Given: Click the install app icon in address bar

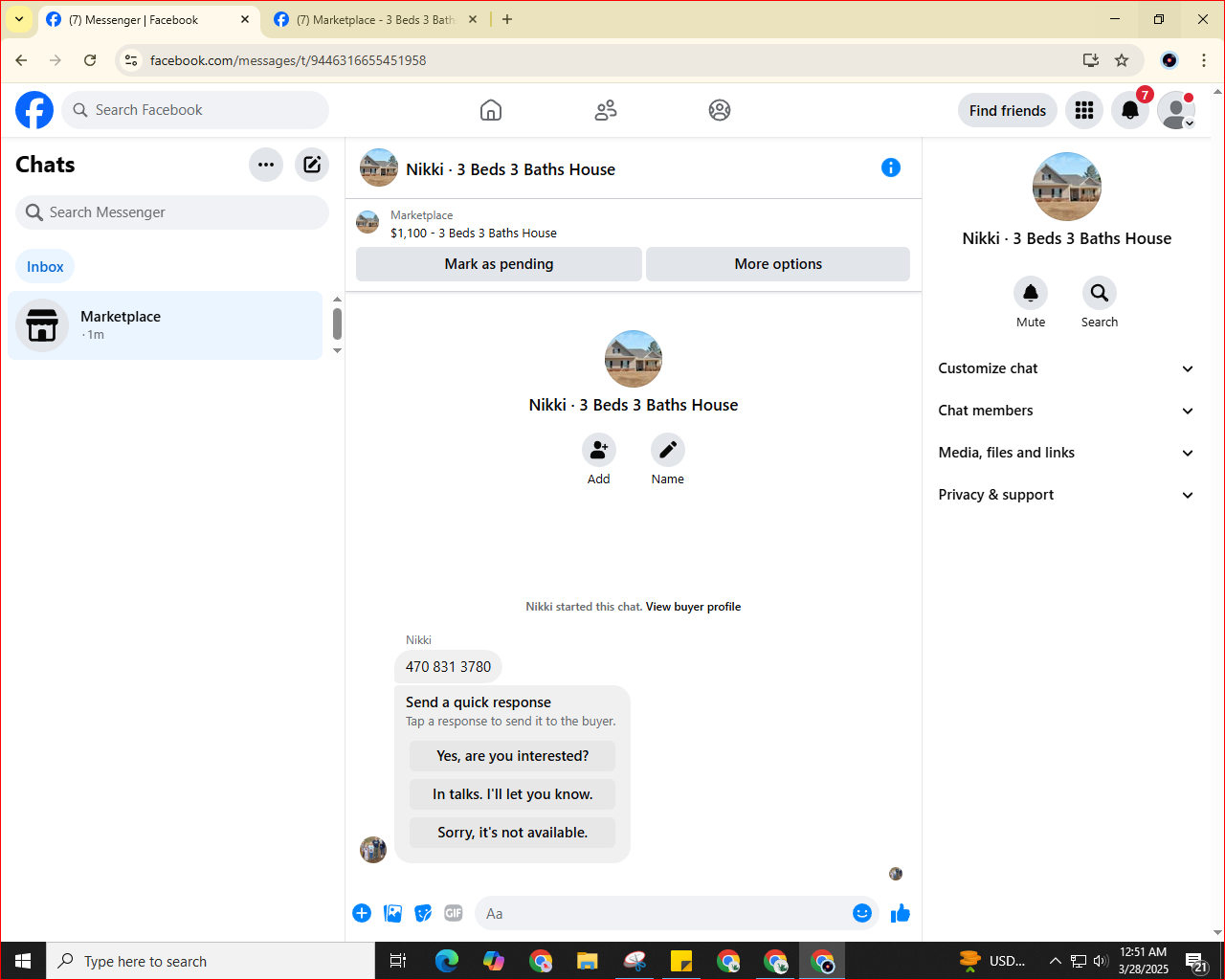Looking at the screenshot, I should tap(1090, 60).
